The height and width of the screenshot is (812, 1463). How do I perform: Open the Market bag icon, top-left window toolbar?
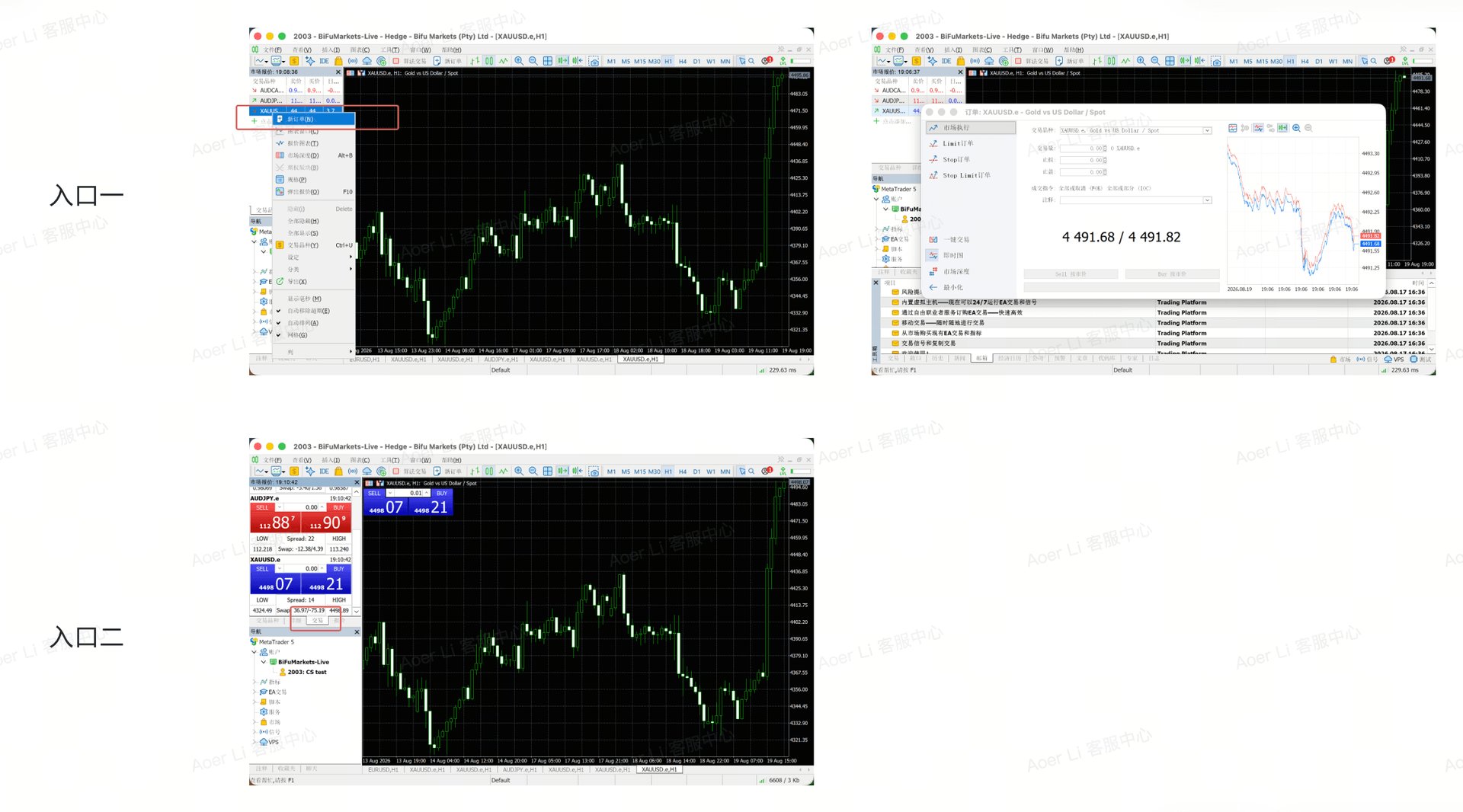pos(338,61)
